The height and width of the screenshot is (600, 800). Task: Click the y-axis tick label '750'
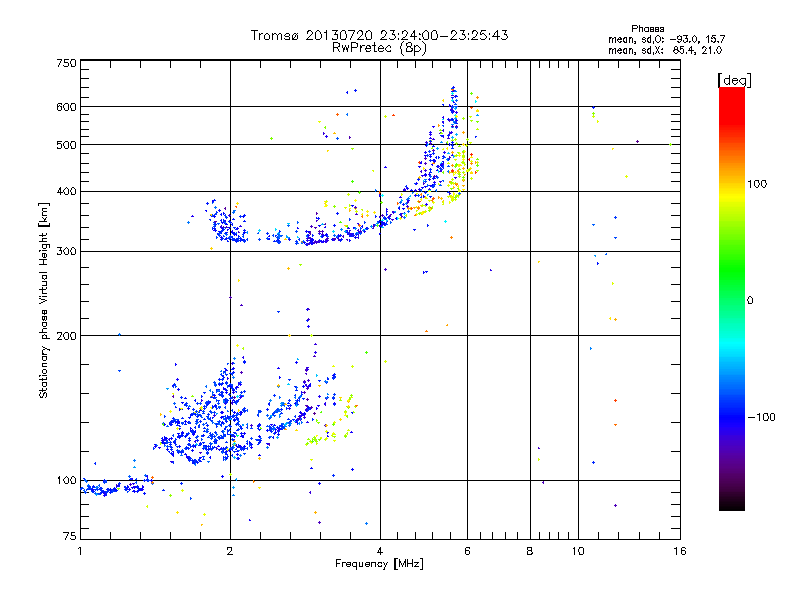coord(67,63)
